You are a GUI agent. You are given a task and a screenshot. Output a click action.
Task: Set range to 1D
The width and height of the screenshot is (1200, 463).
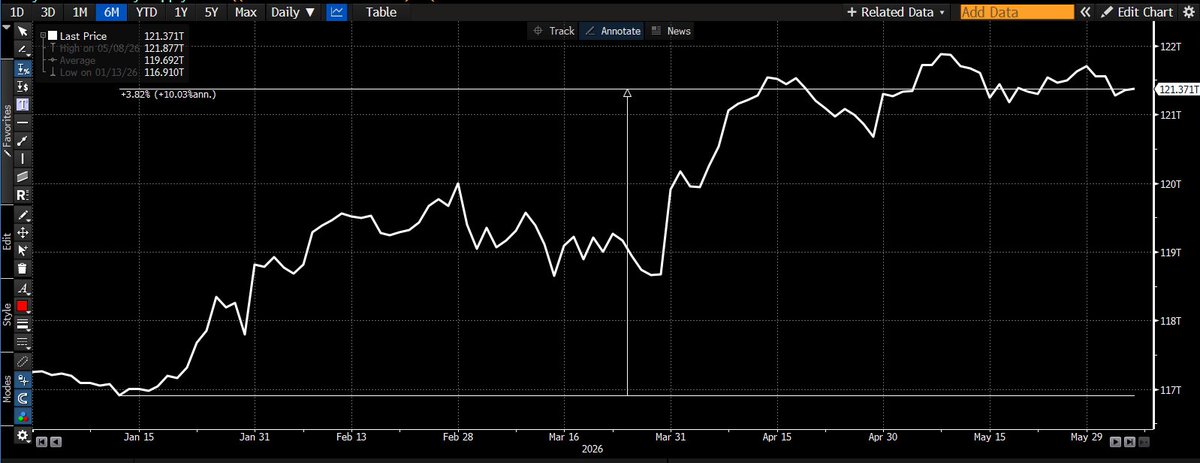[x=16, y=12]
